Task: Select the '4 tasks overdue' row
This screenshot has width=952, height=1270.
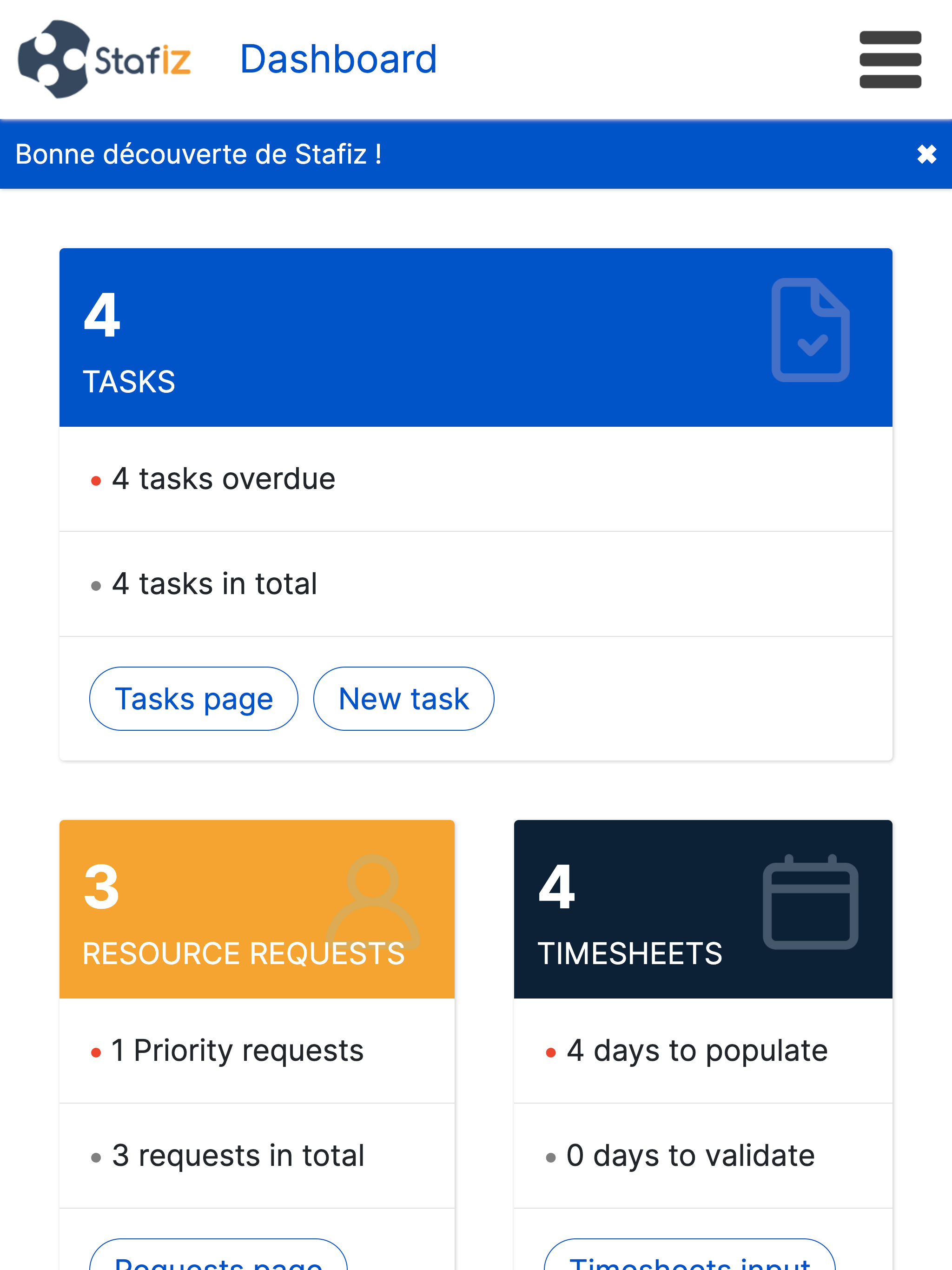Action: tap(476, 479)
